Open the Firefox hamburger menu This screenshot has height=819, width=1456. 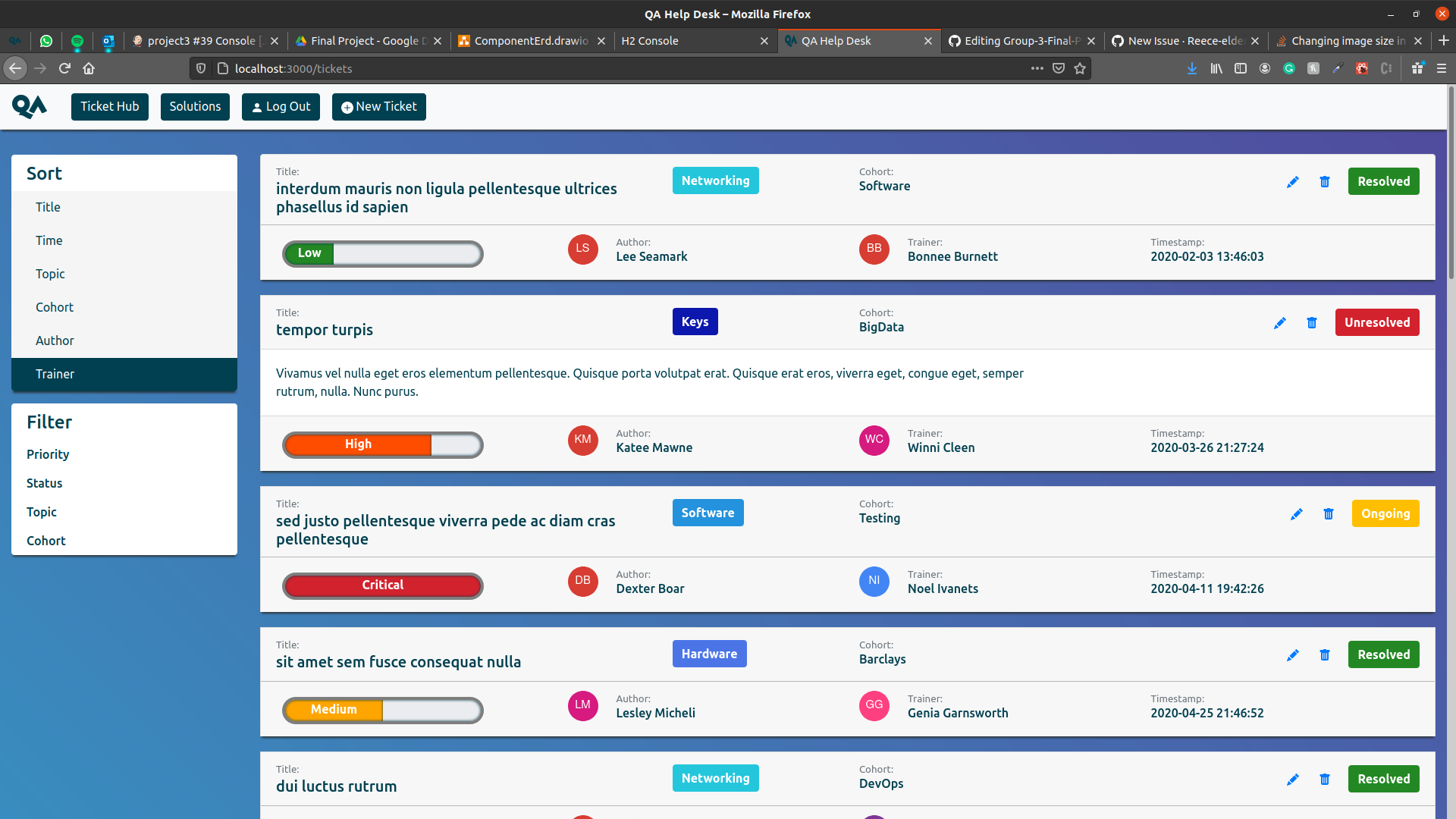click(x=1442, y=68)
